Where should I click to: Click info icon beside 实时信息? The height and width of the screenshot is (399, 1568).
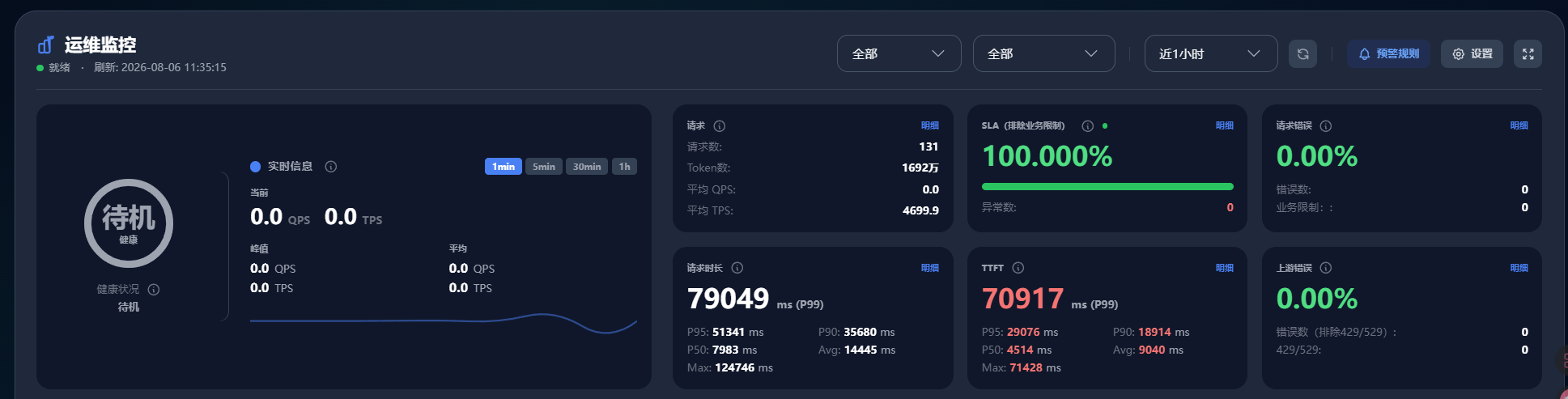coord(331,167)
